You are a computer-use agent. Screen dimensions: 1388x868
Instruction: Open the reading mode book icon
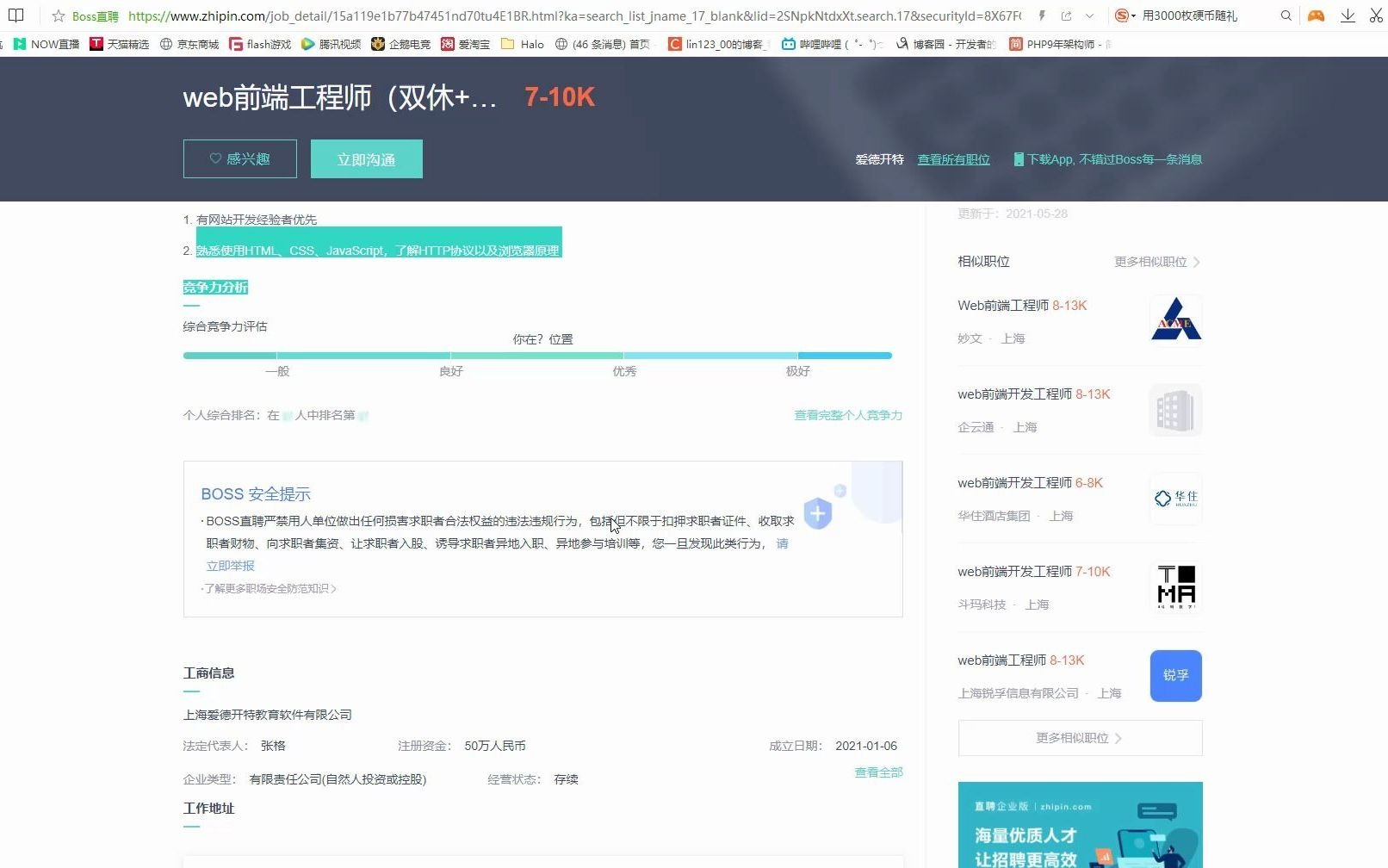point(15,15)
